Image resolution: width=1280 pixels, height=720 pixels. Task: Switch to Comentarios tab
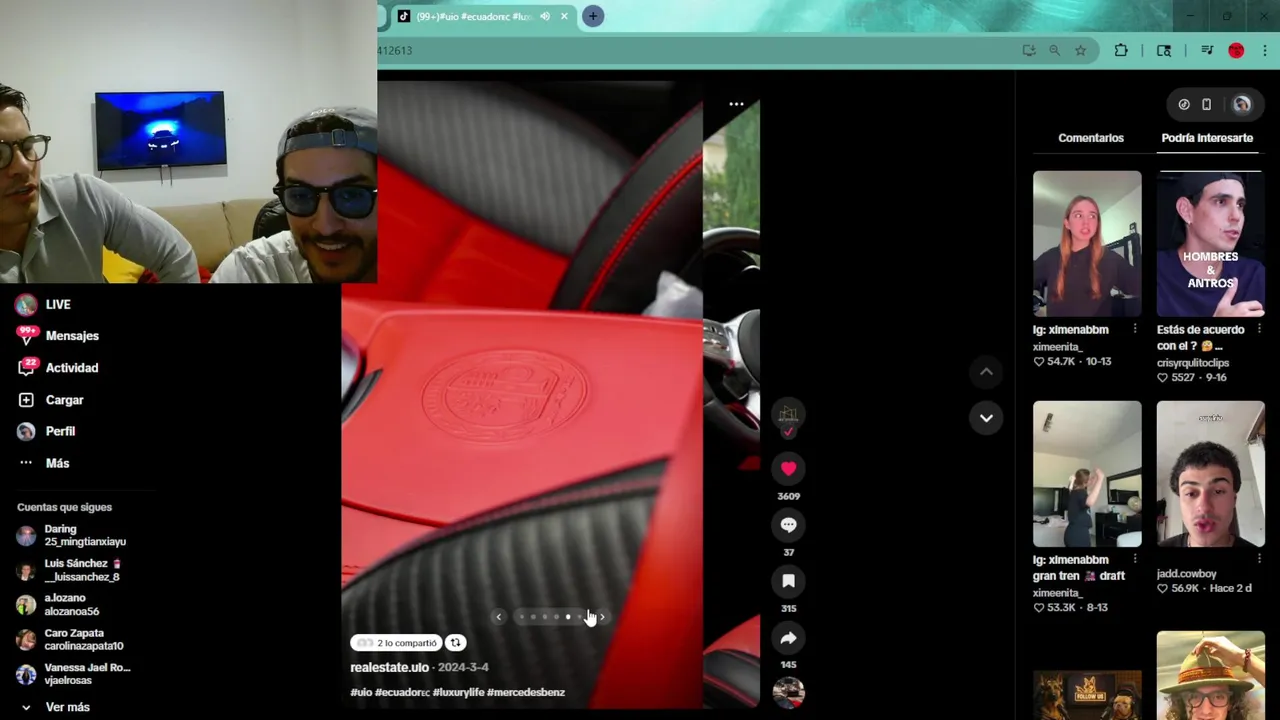pyautogui.click(x=1091, y=138)
